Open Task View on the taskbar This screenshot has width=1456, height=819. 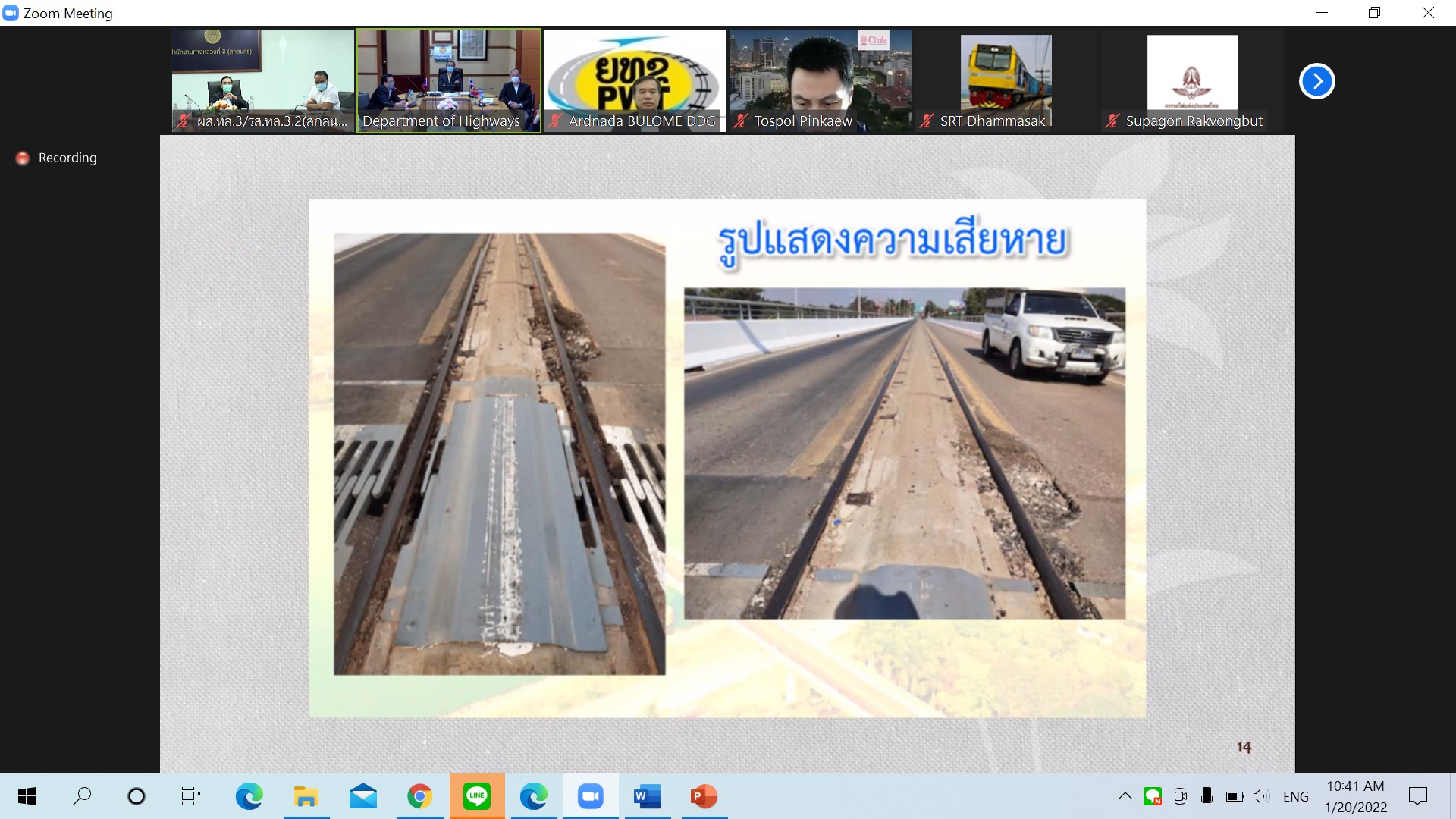(190, 796)
